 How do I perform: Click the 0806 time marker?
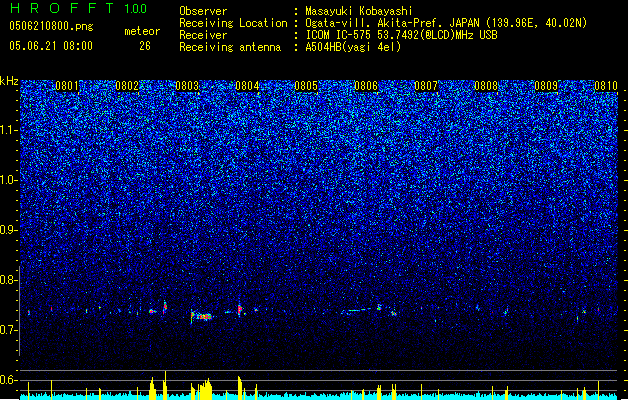pos(366,86)
